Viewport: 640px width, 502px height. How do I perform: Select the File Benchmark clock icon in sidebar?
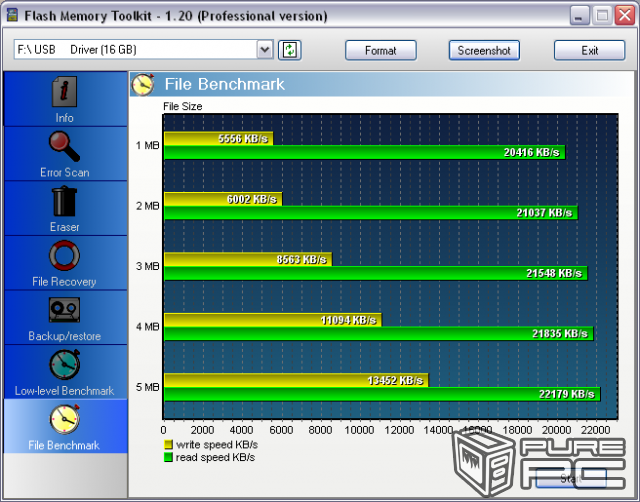point(64,419)
